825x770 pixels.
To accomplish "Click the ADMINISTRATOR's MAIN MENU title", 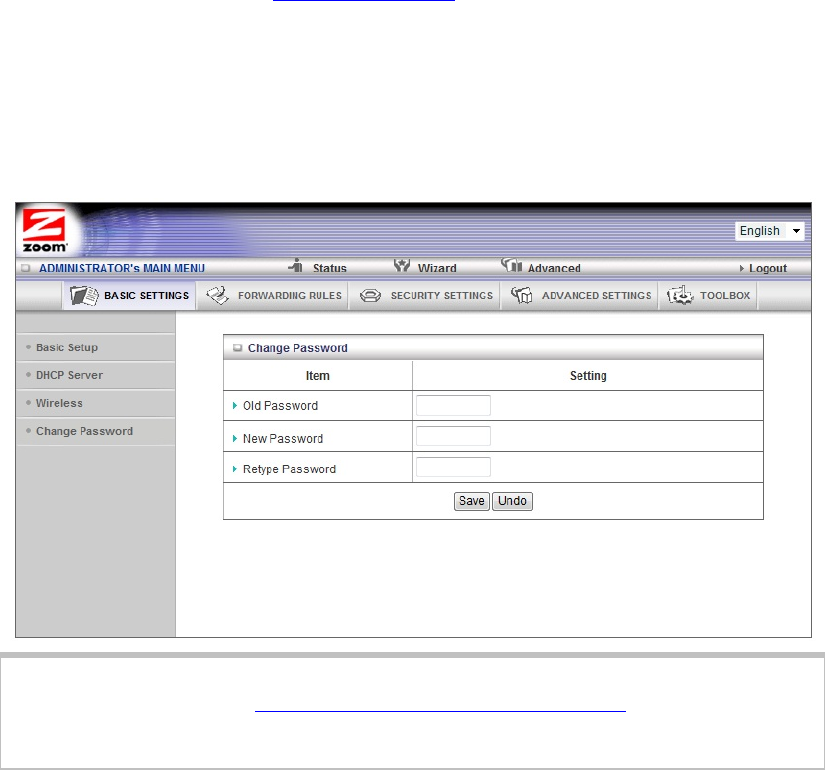I will (x=122, y=268).
